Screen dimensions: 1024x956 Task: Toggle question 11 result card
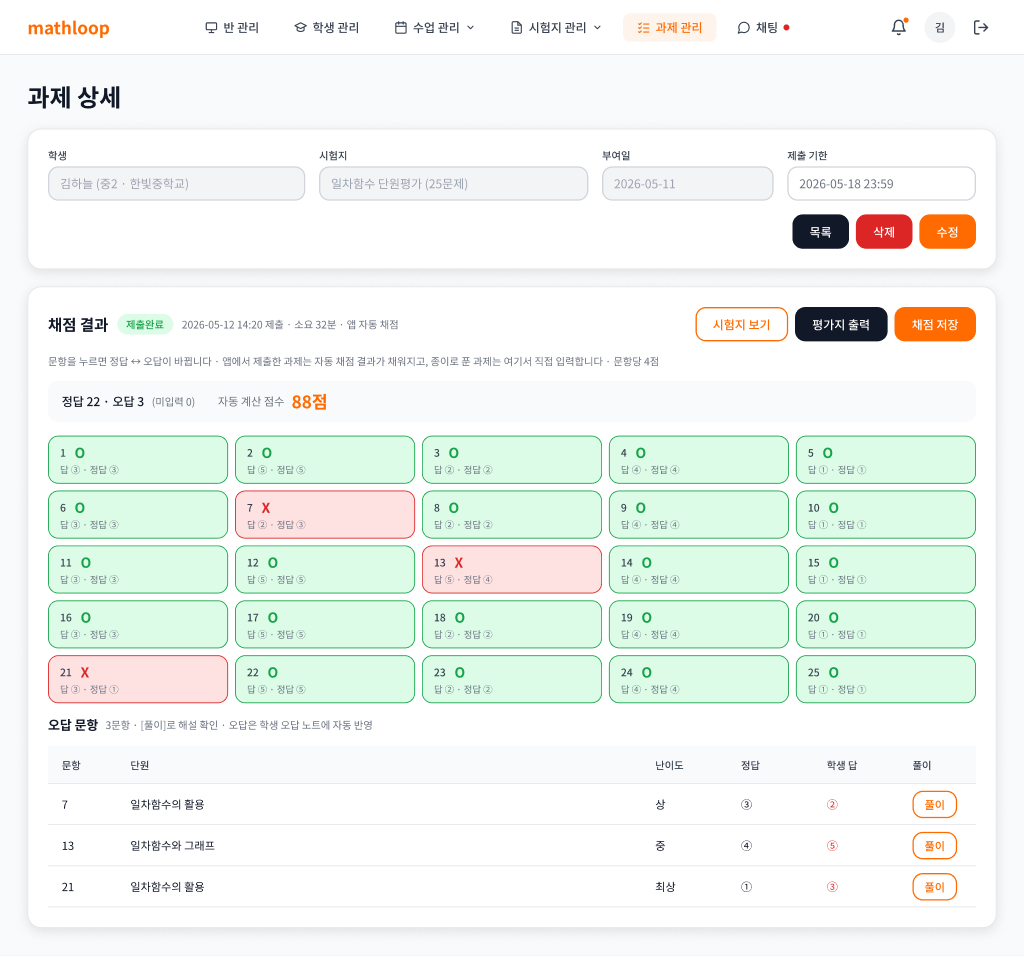[138, 569]
